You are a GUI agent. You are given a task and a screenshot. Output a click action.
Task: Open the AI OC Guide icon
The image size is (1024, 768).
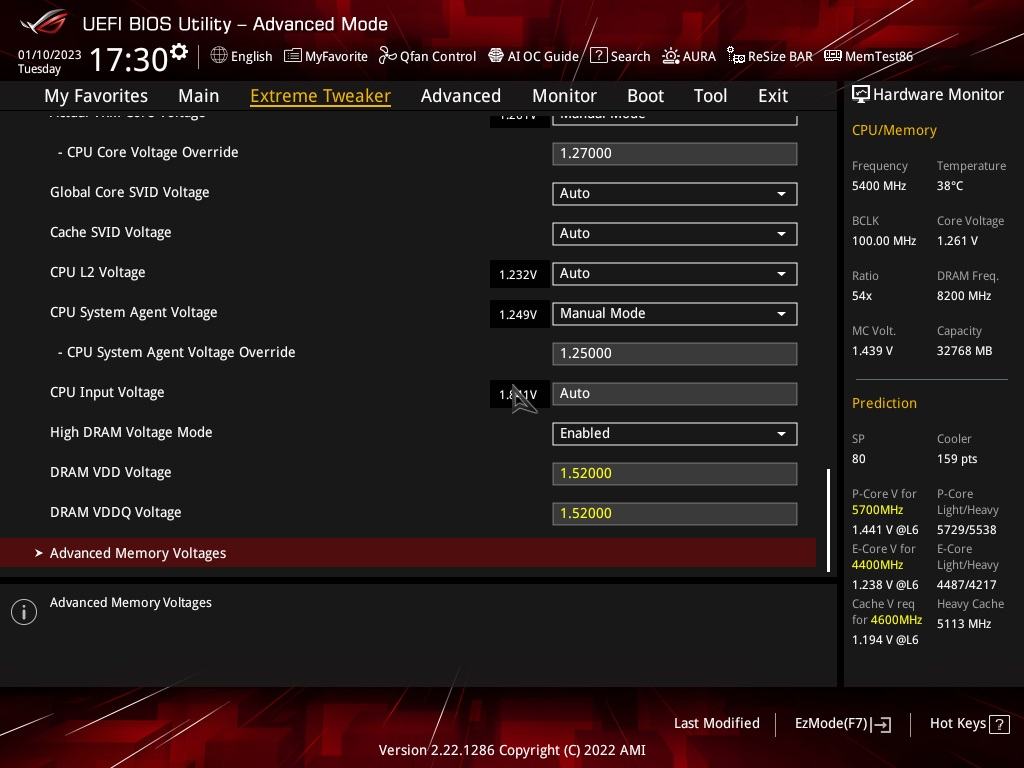point(496,56)
